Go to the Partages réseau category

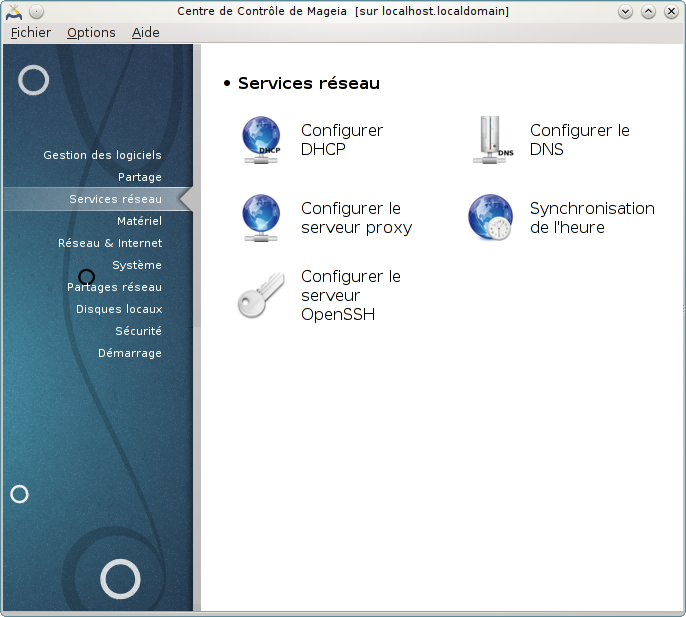[x=114, y=287]
